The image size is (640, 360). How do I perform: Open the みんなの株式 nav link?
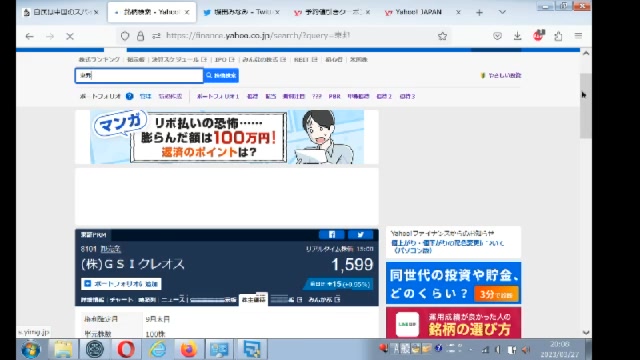click(264, 60)
